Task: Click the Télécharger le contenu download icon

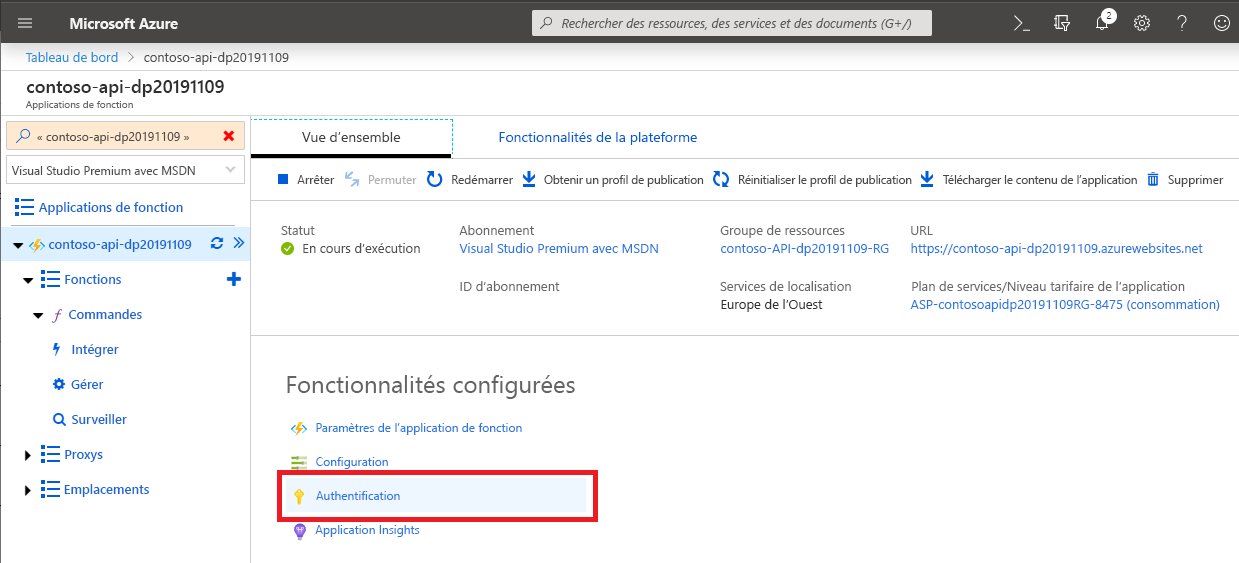Action: click(x=927, y=180)
